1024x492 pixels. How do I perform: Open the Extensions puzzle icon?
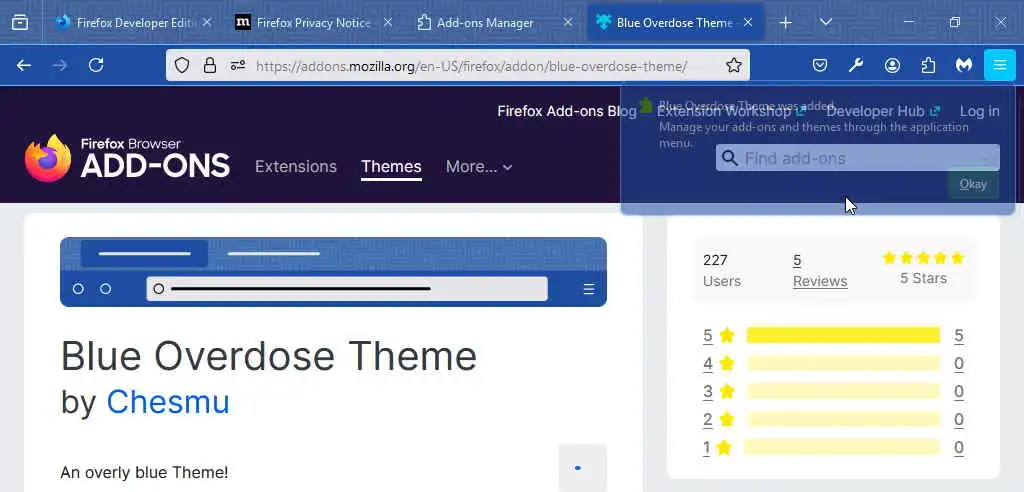point(928,65)
